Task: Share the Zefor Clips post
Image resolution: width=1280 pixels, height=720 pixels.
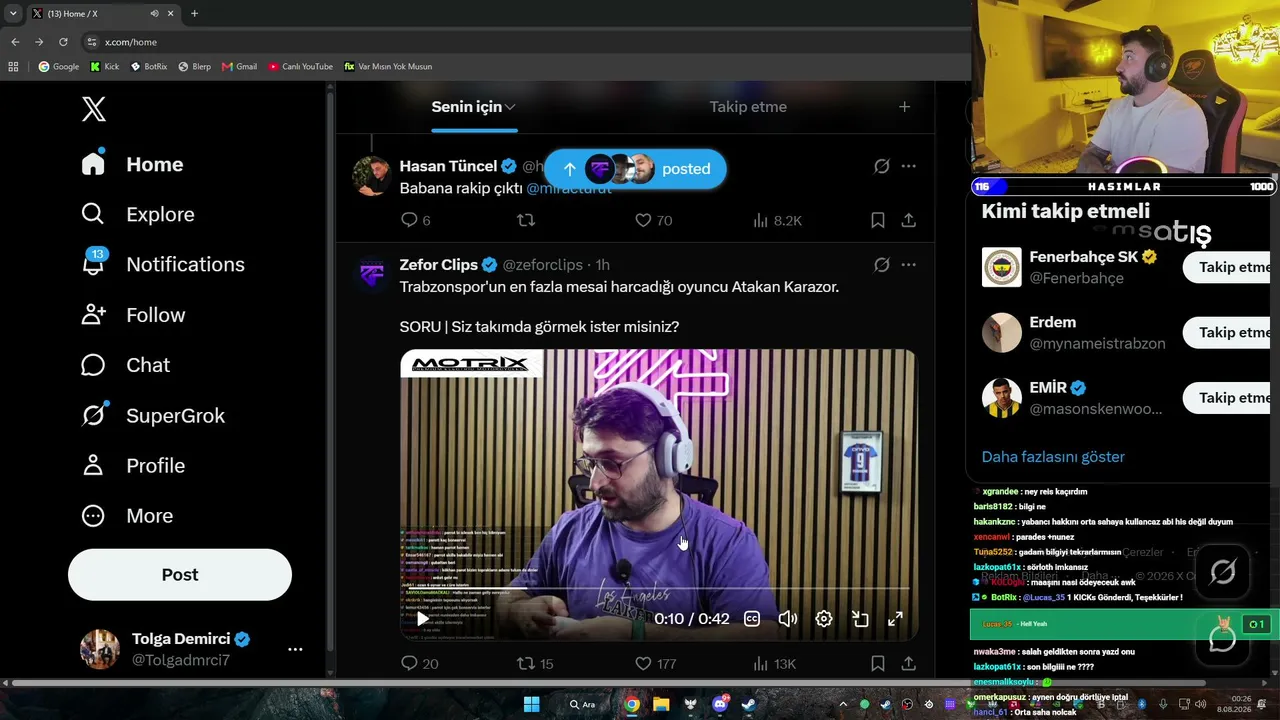Action: (908, 663)
